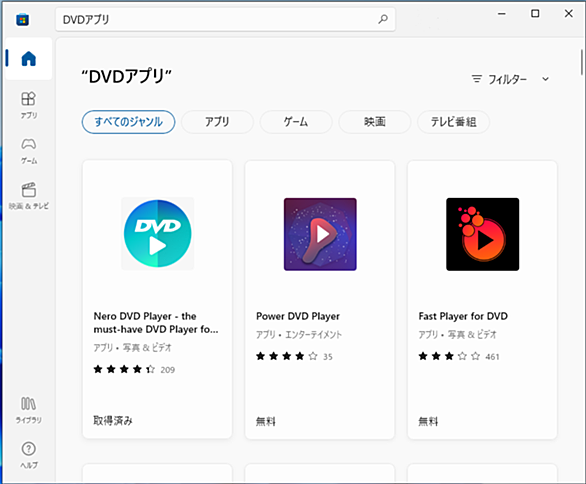Click Nero DVD Player star rating
The height and width of the screenshot is (484, 586).
click(x=124, y=370)
